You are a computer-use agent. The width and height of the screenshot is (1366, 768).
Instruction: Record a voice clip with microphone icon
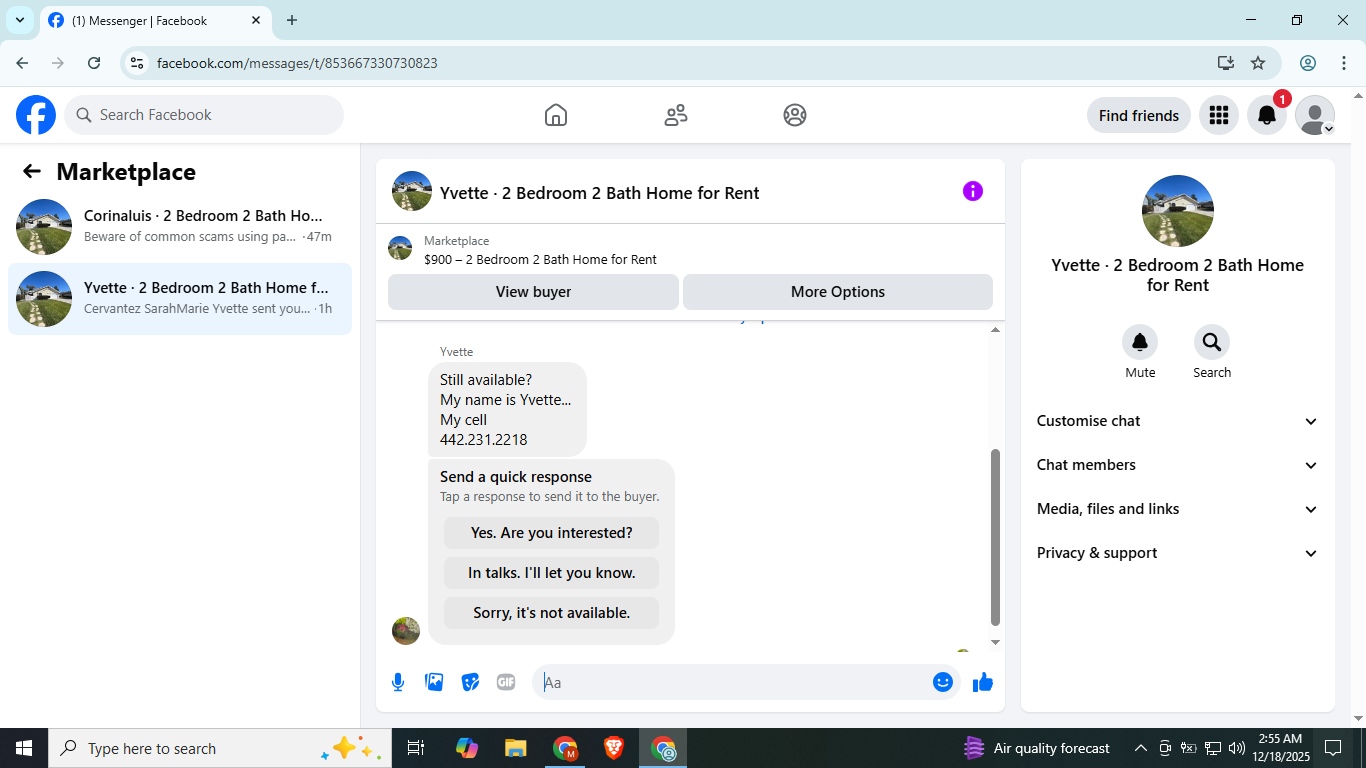(x=398, y=682)
